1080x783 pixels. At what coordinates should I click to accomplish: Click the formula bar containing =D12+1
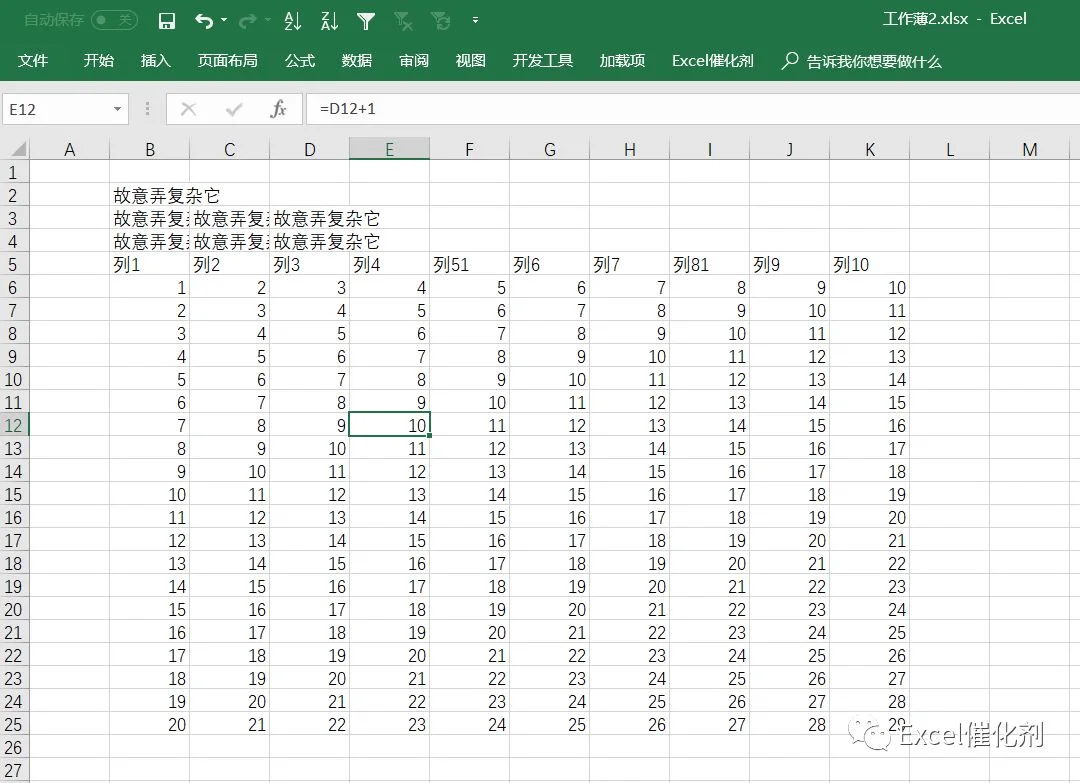[693, 109]
